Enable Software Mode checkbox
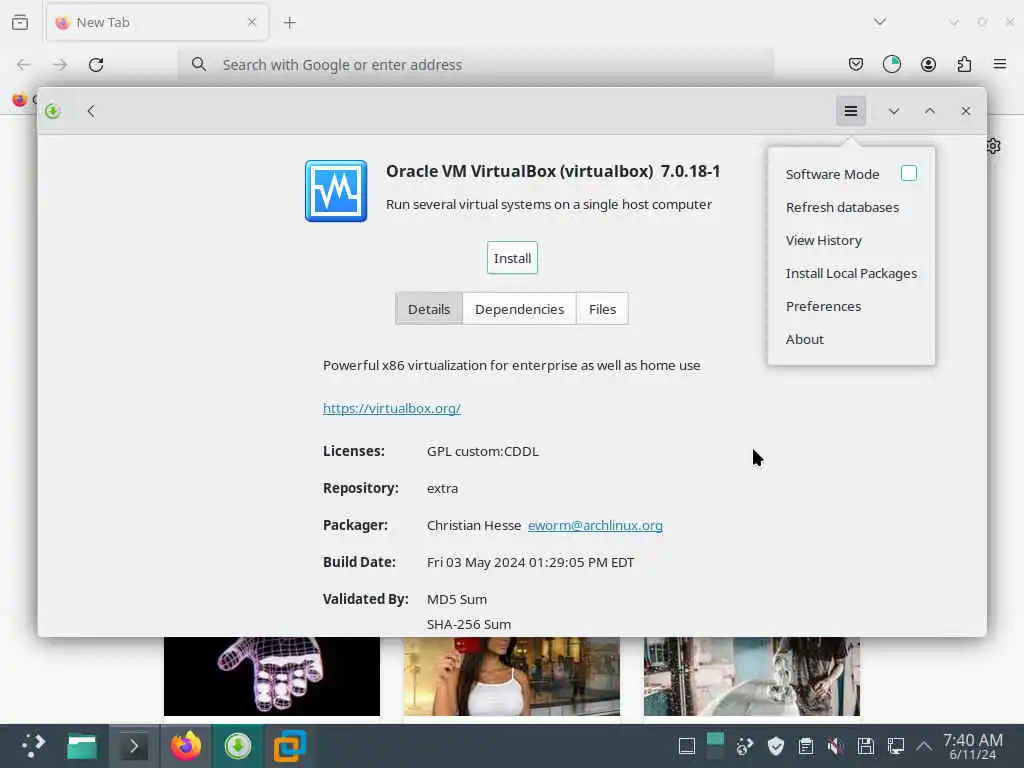The height and width of the screenshot is (768, 1024). pos(908,173)
